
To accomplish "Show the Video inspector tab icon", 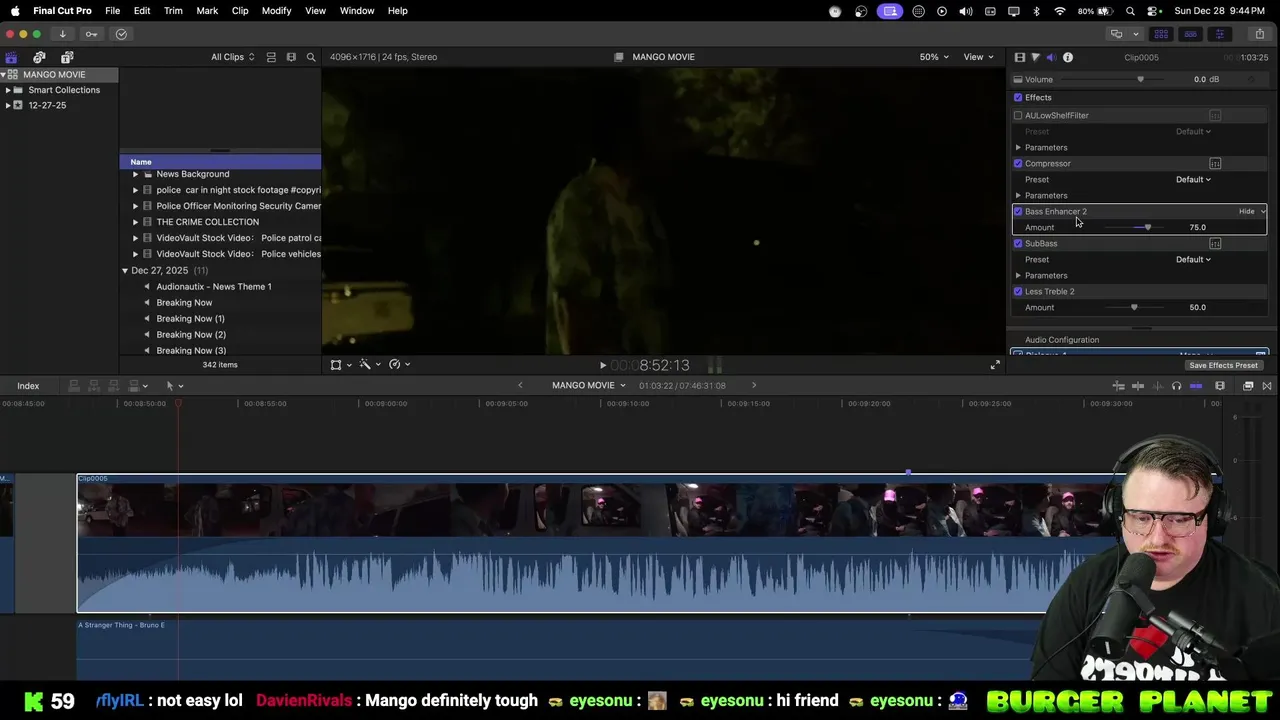I will coord(1019,57).
